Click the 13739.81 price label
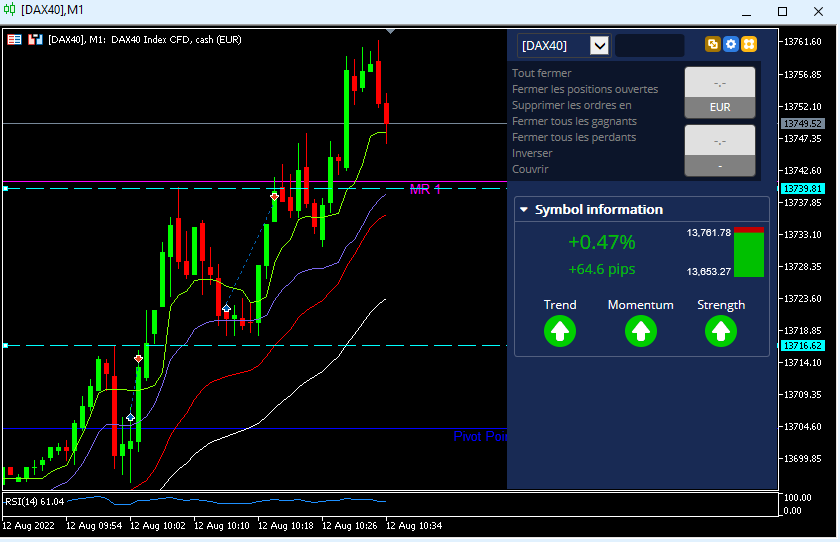Image resolution: width=840 pixels, height=542 pixels. [x=802, y=189]
